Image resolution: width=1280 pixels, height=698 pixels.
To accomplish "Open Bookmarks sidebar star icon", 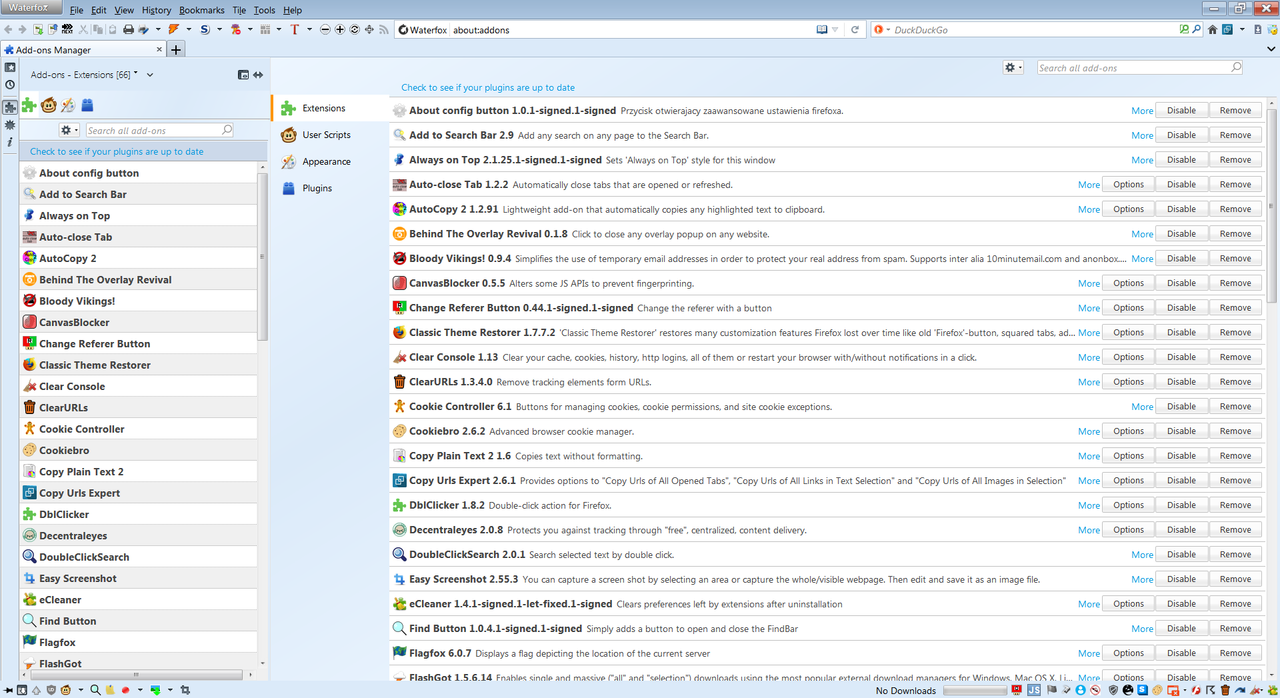I will coord(9,67).
